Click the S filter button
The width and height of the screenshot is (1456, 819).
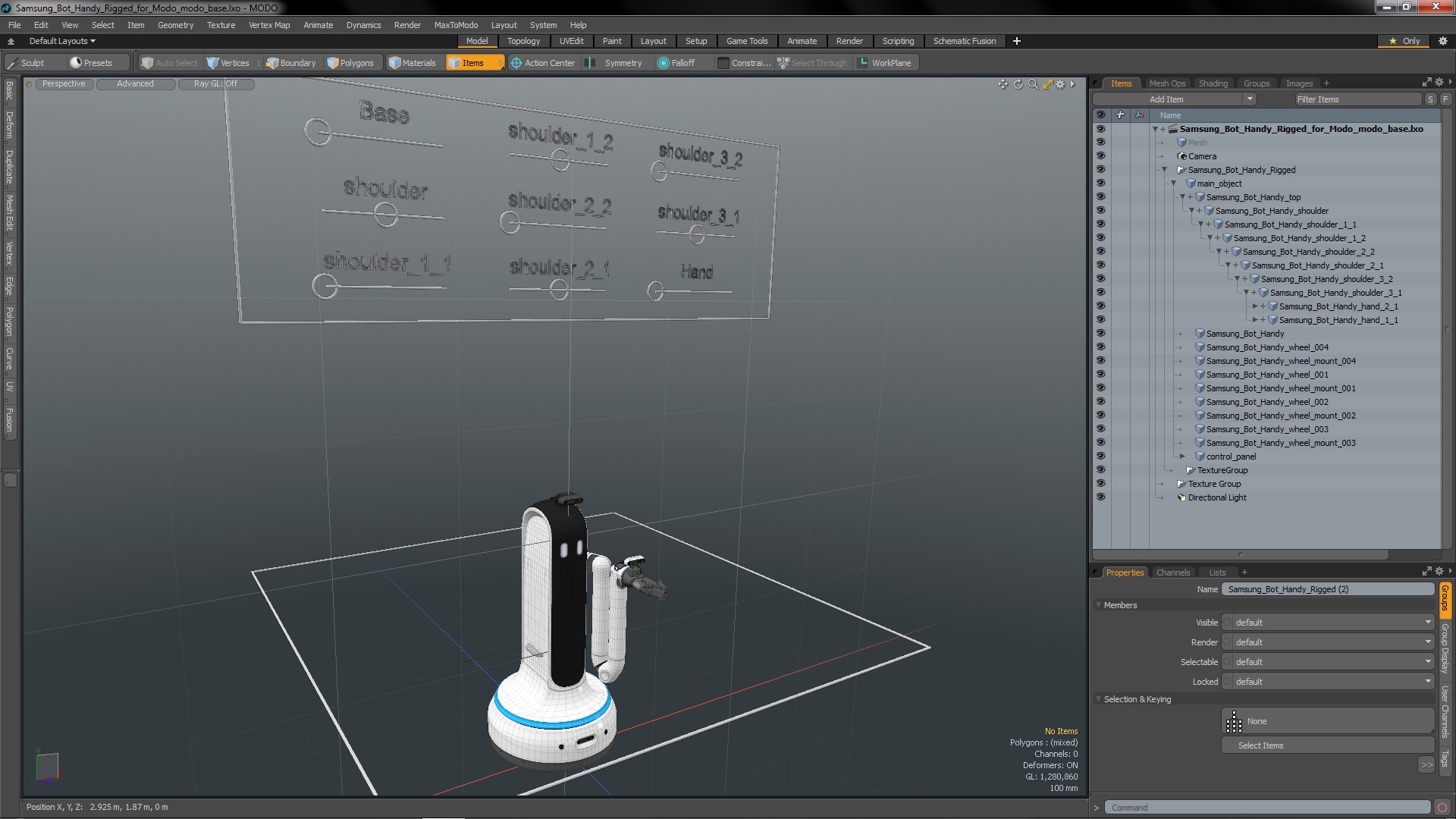click(1430, 99)
